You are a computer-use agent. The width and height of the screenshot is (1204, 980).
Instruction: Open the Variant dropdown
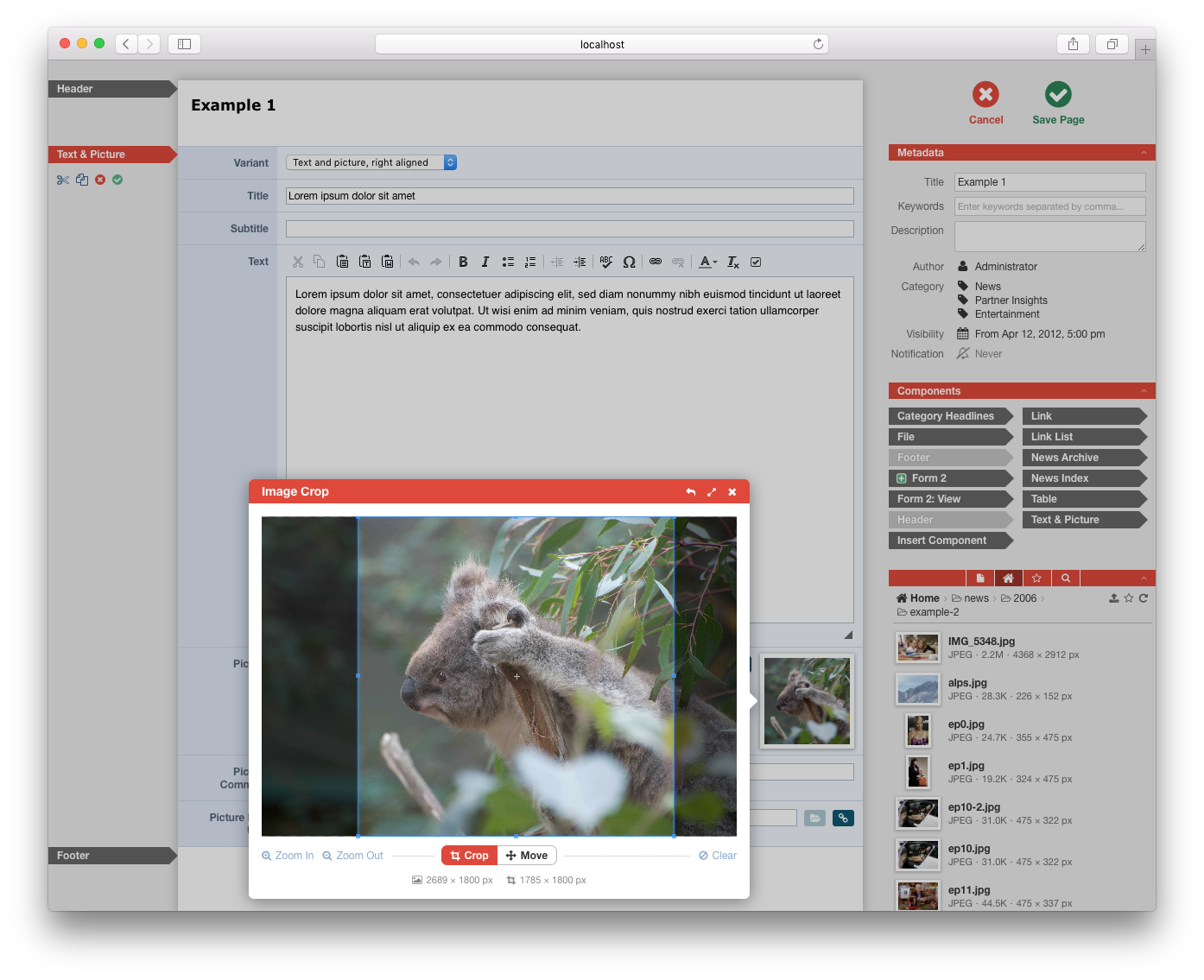(371, 162)
